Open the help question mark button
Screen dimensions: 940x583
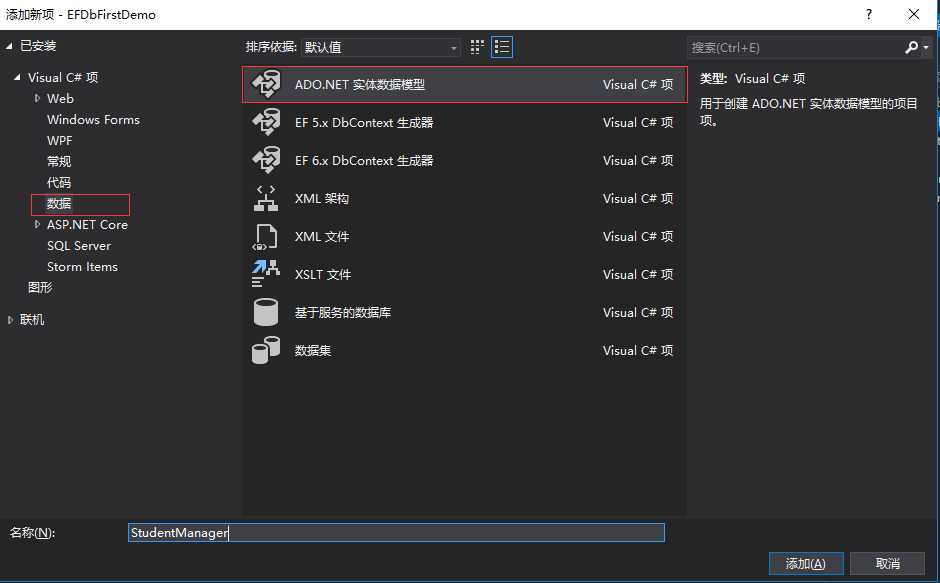869,14
